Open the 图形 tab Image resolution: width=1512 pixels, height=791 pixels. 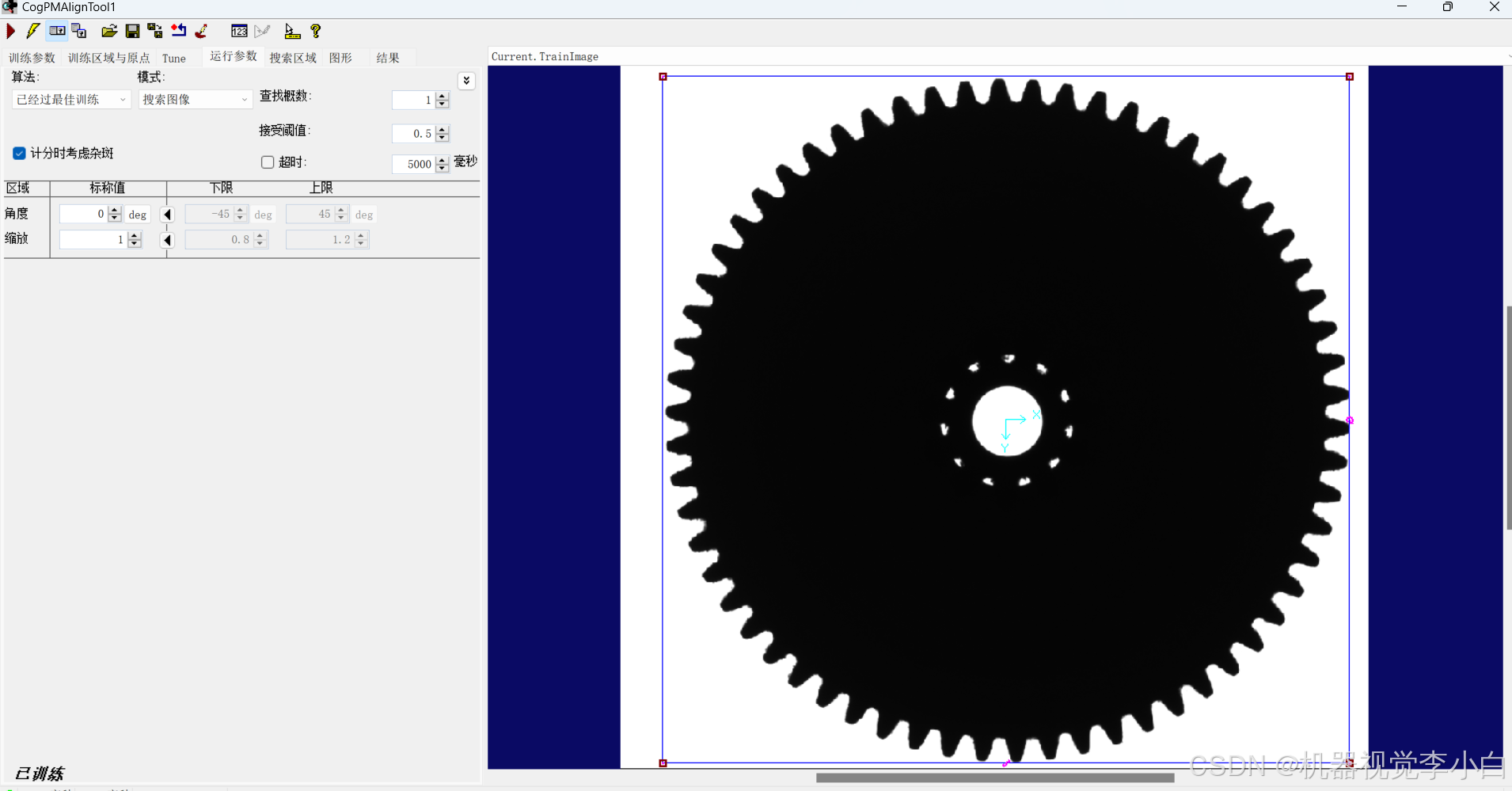click(x=340, y=58)
